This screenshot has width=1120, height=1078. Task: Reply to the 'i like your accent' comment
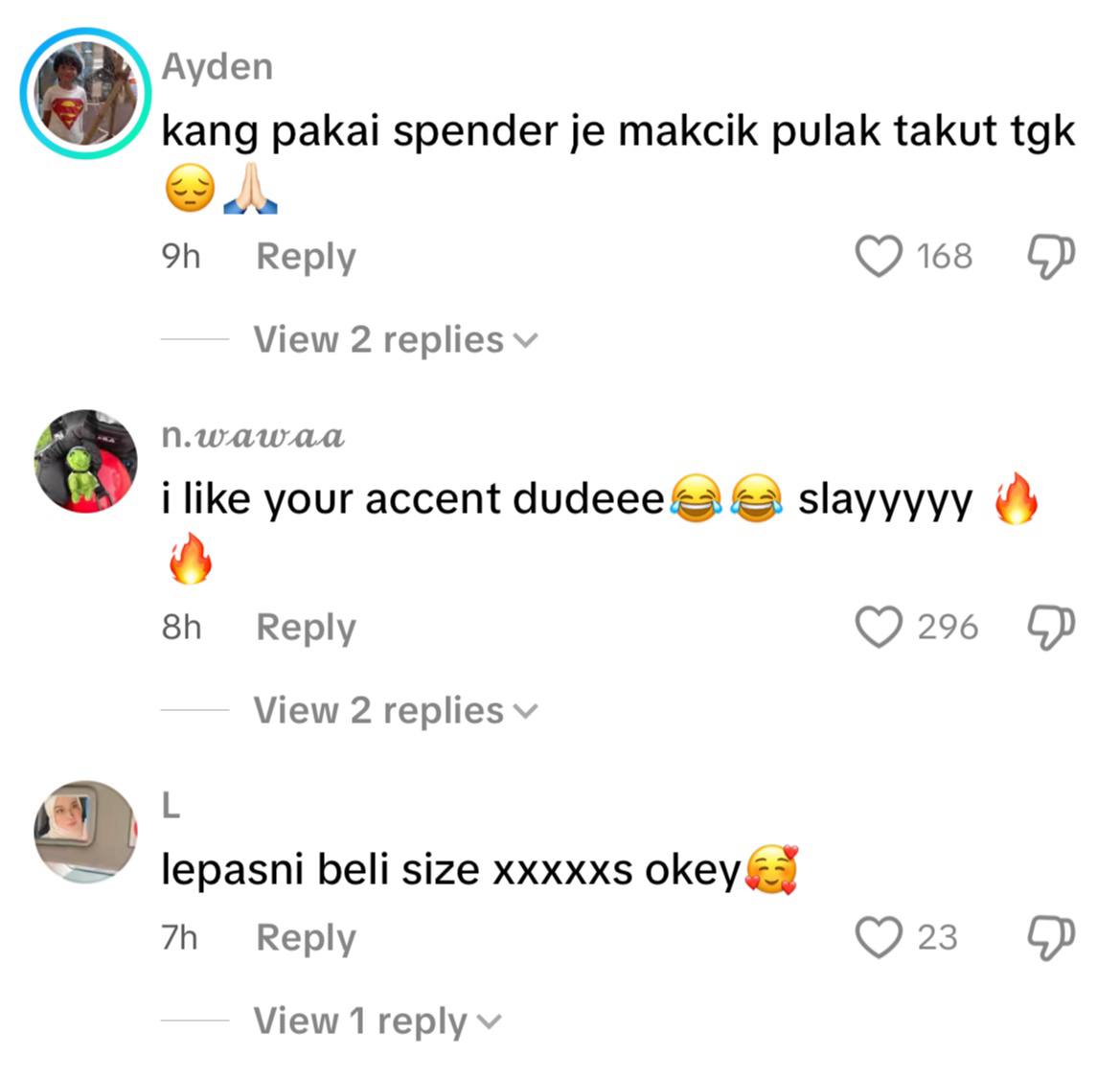tap(306, 628)
